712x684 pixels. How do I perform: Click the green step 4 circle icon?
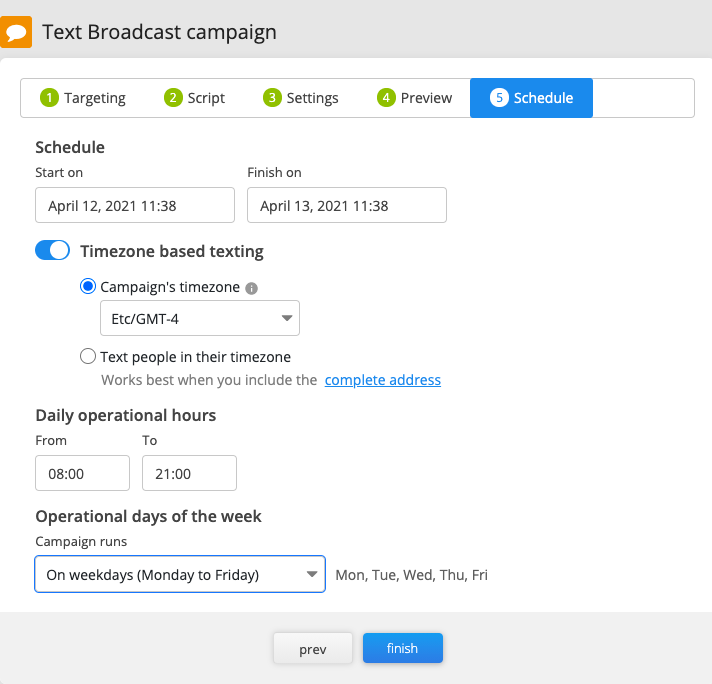[386, 98]
